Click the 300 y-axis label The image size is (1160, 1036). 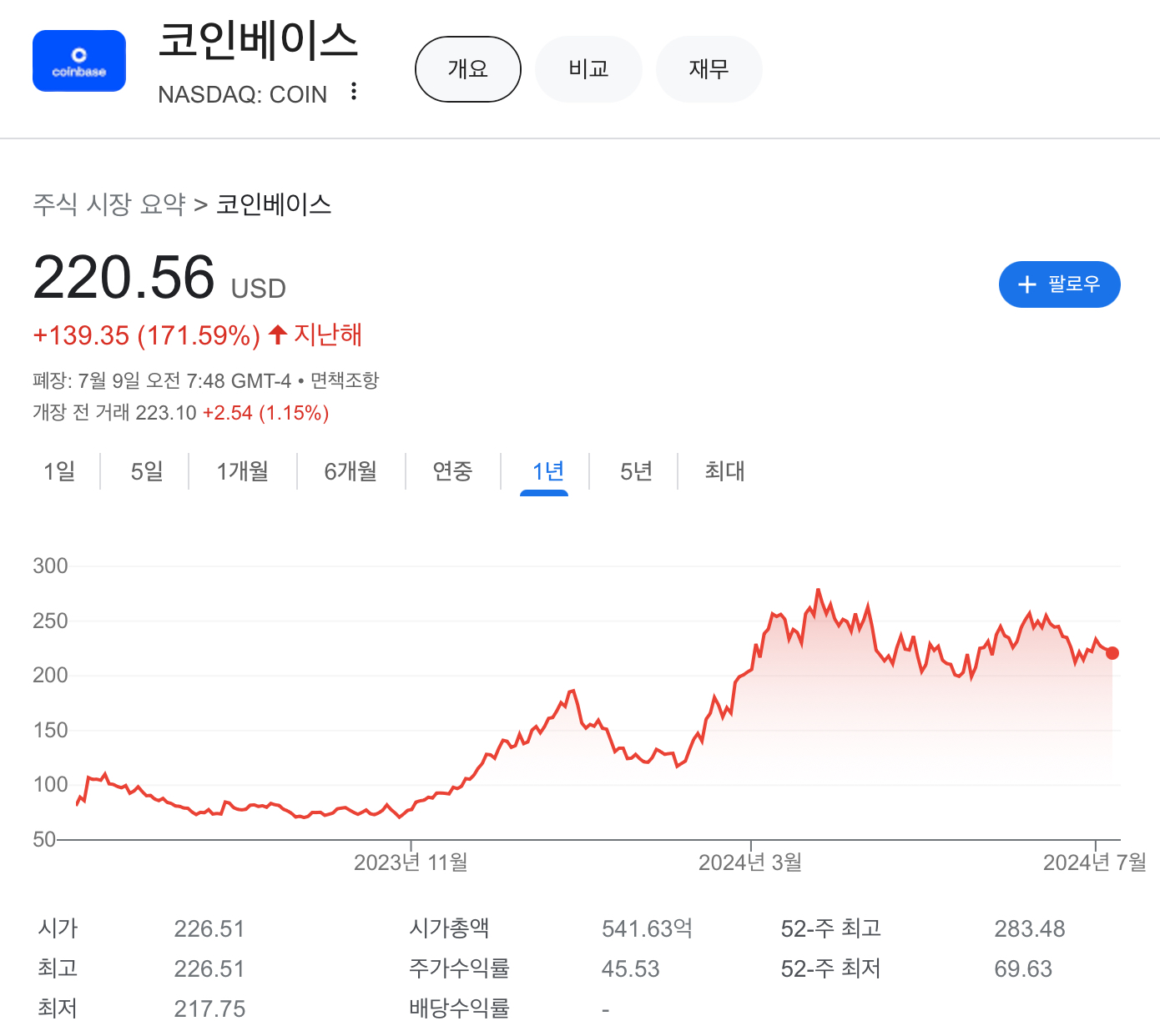(50, 566)
